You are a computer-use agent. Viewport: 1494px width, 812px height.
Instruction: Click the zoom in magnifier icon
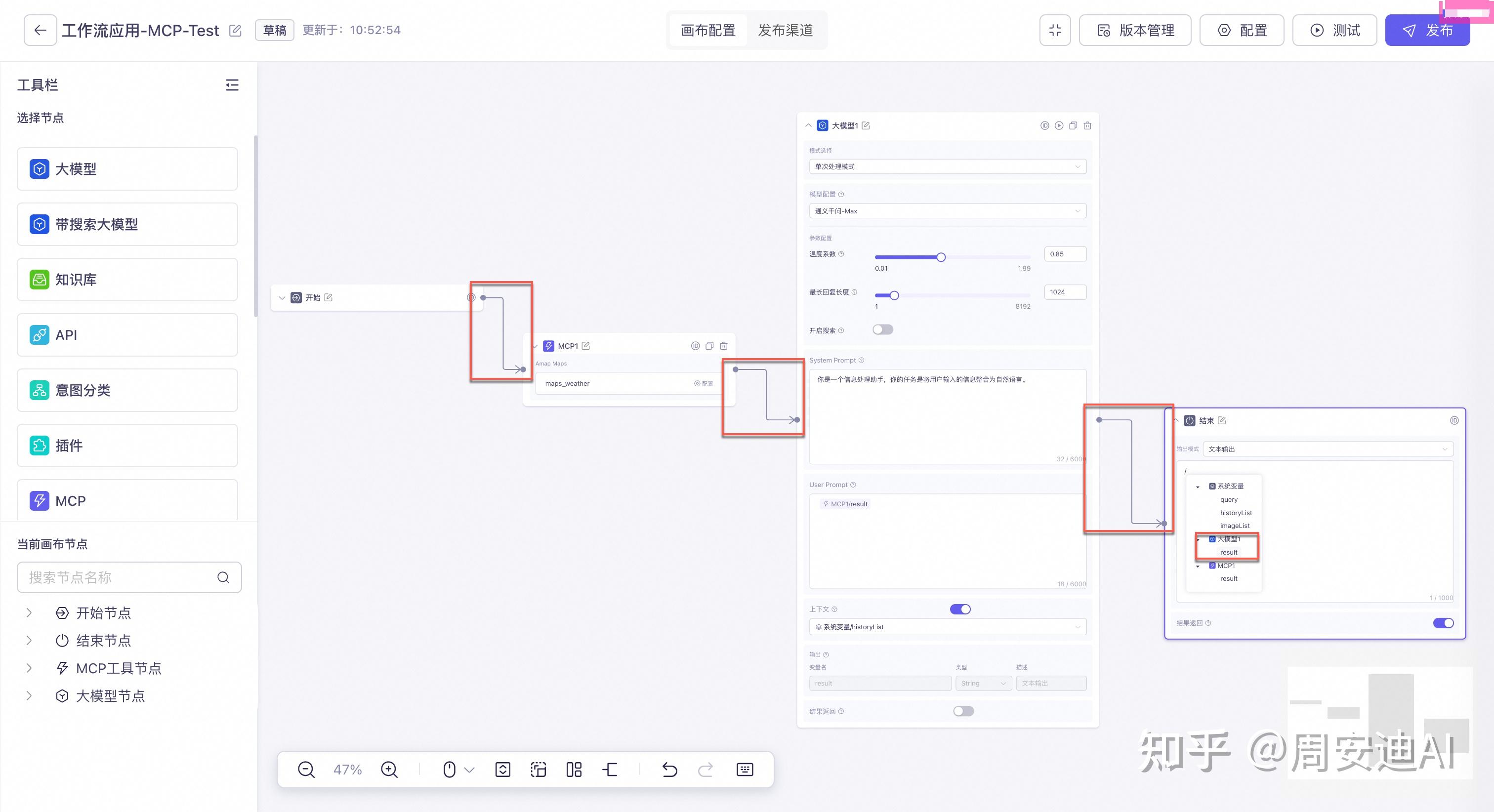click(389, 770)
